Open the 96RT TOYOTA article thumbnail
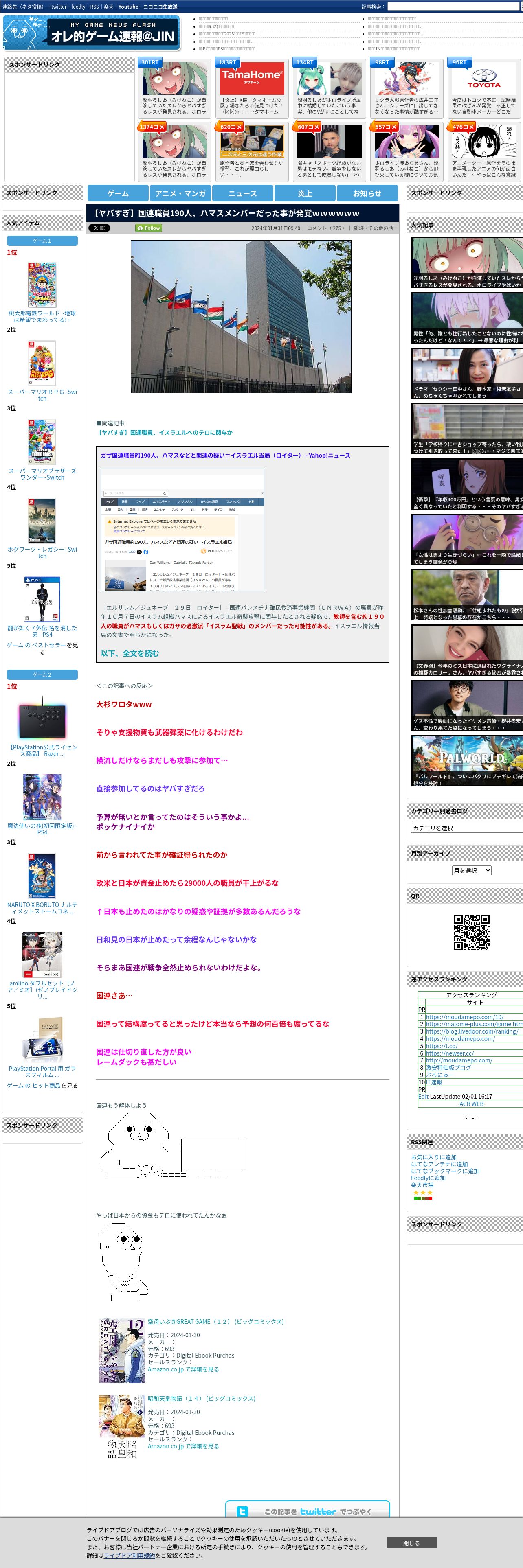The height and width of the screenshot is (1568, 523). pos(484,78)
